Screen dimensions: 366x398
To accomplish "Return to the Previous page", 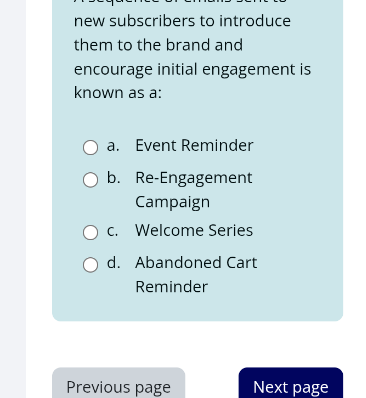I will pos(119,383).
